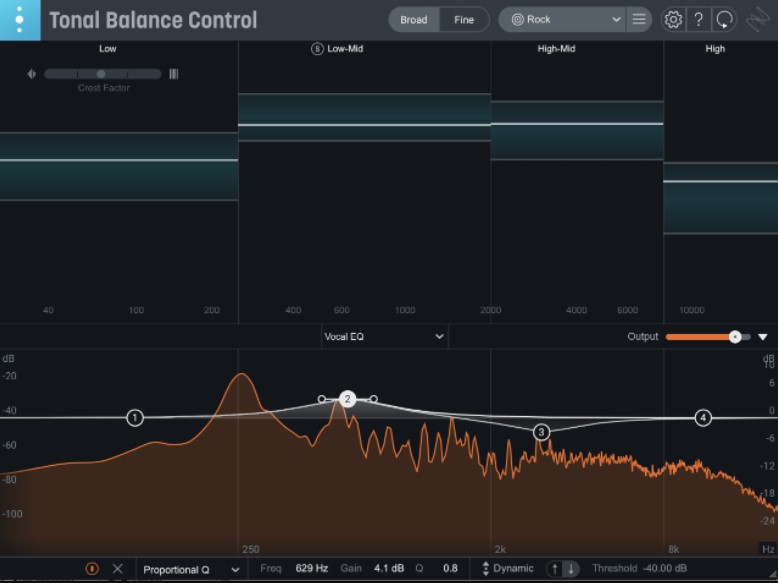Screen dimensions: 778x583
Task: Click the bars icon right of Crest Factor
Action: tap(174, 74)
